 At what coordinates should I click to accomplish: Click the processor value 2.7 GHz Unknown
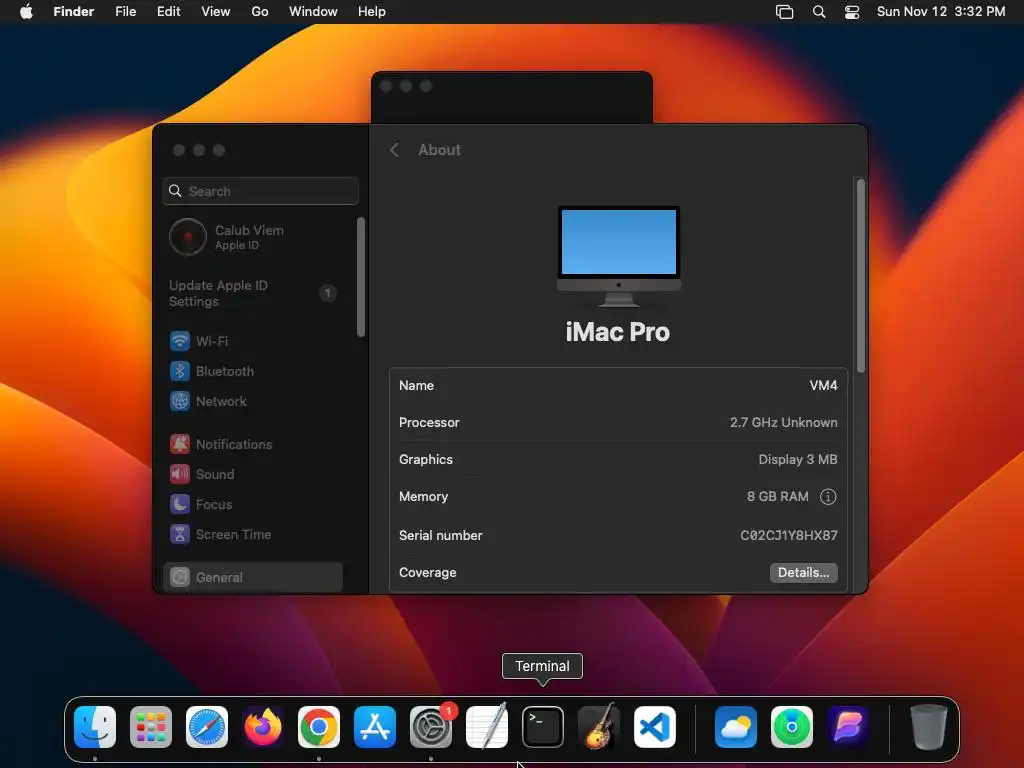(x=784, y=423)
